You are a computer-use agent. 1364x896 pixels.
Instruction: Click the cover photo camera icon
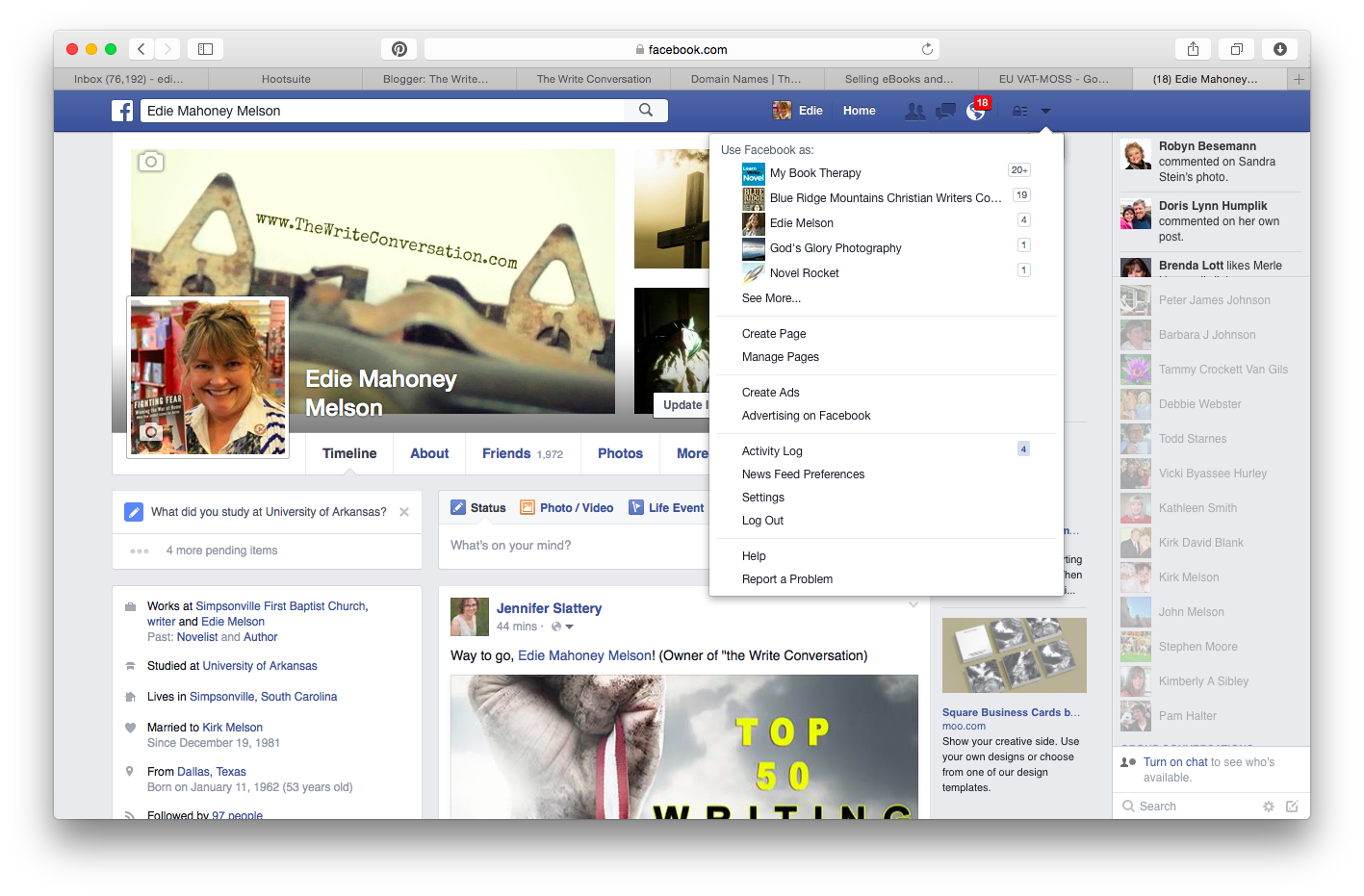pyautogui.click(x=151, y=162)
